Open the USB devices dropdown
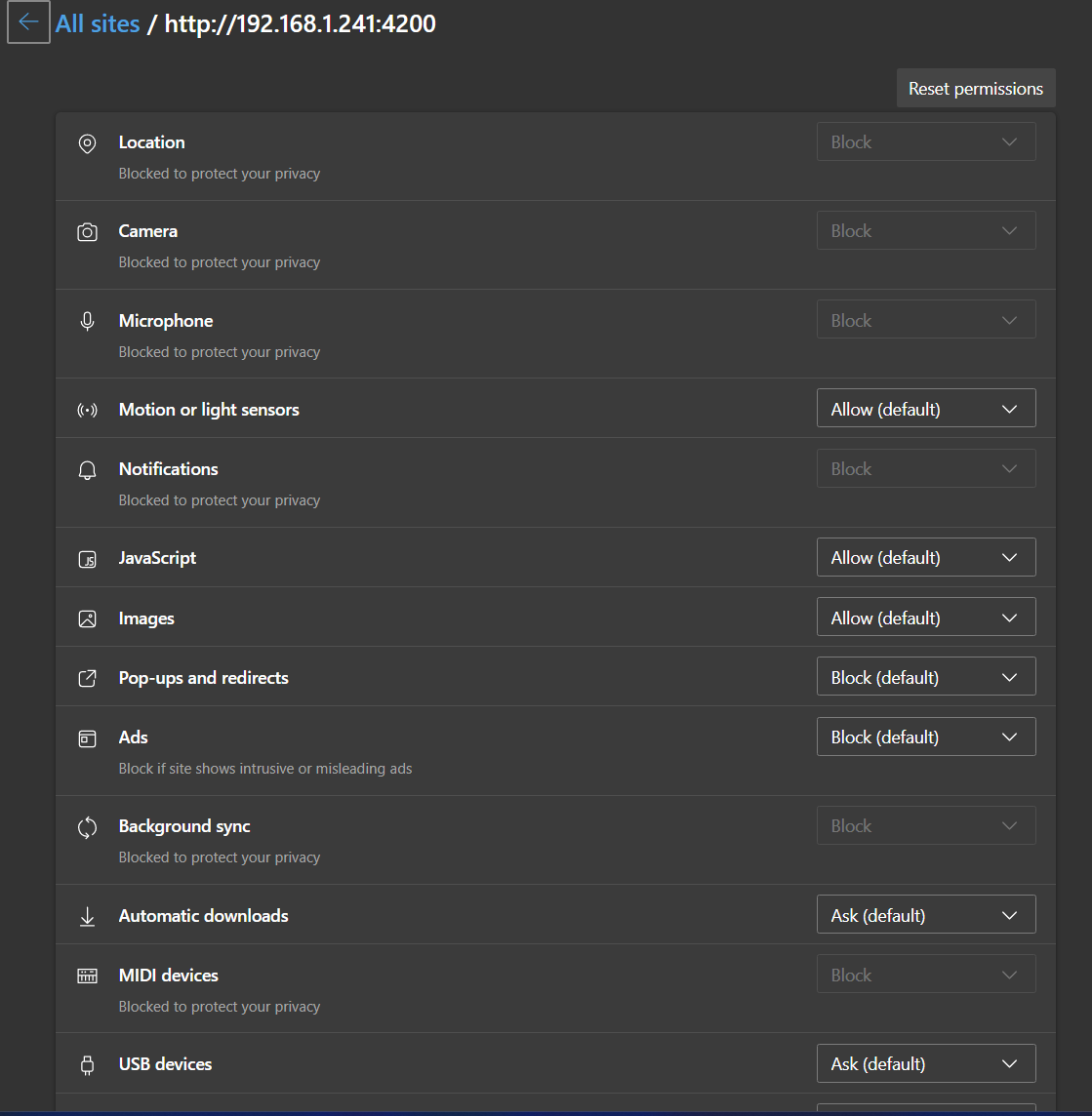 (925, 1063)
